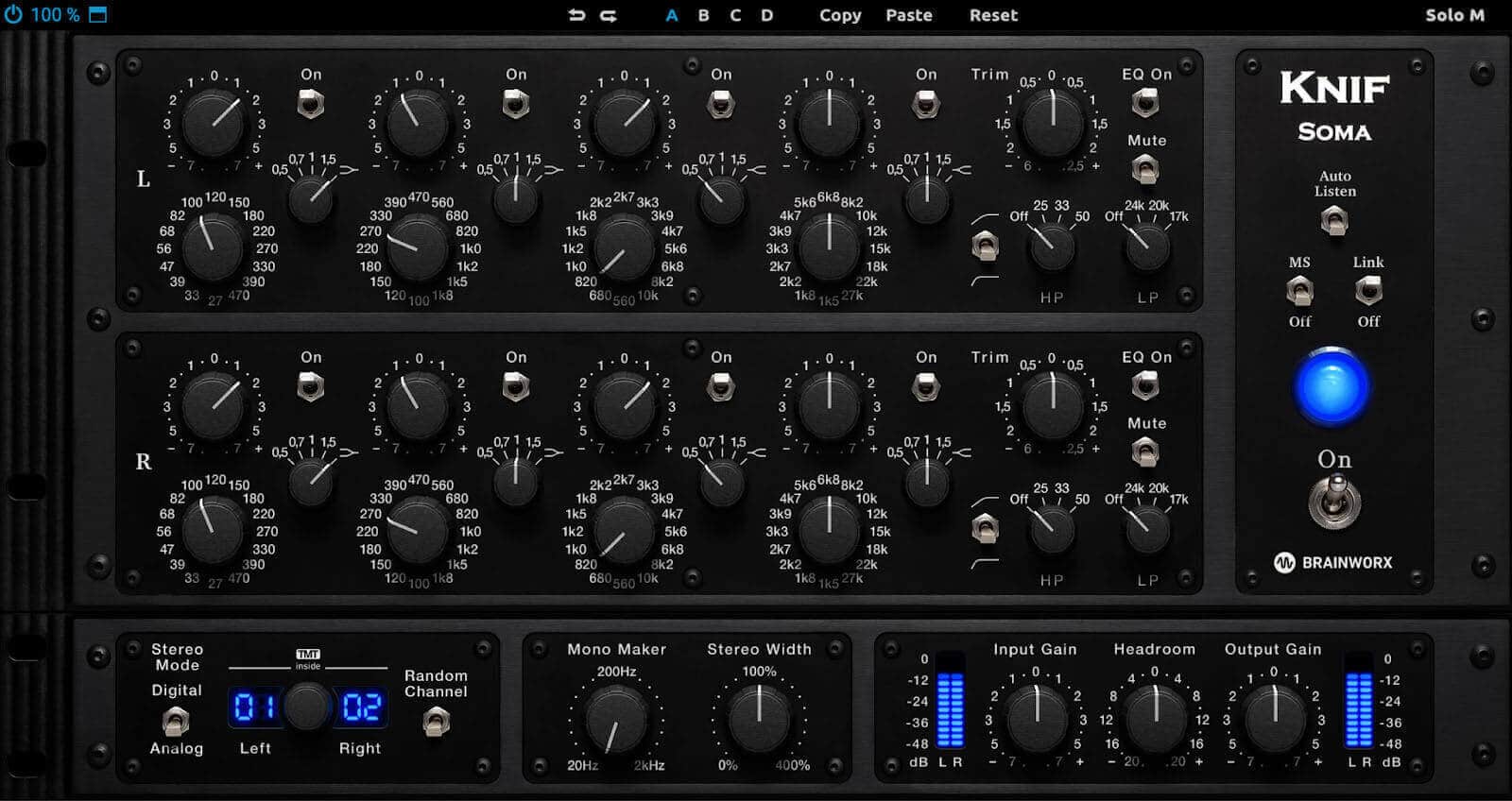Click the TMT inside center knob
Screen dimensions: 1512x801
pyautogui.click(x=308, y=706)
